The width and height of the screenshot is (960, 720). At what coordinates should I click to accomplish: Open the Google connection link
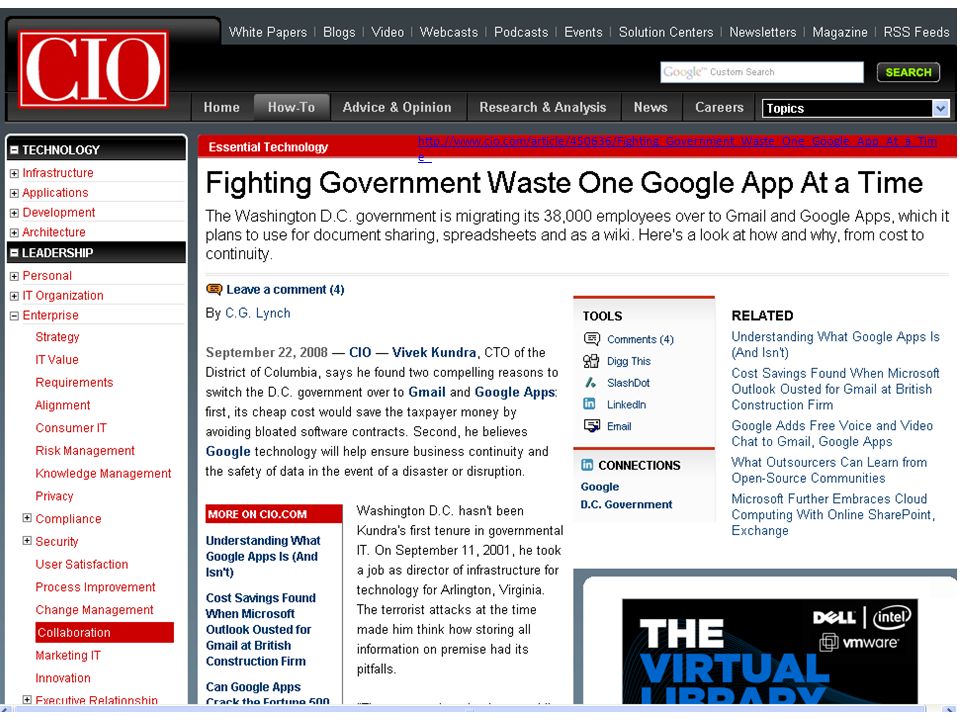pyautogui.click(x=599, y=487)
